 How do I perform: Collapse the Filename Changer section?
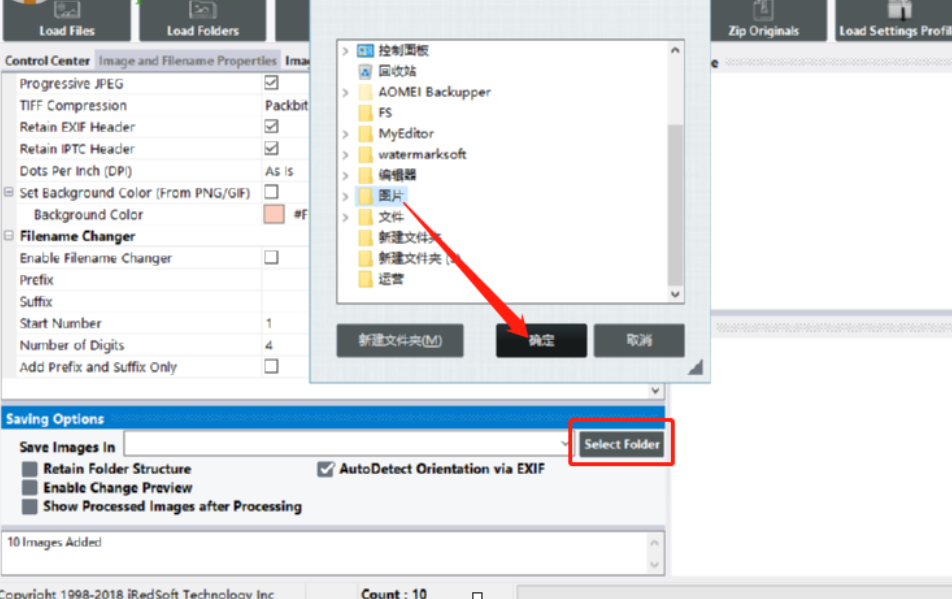(8, 235)
